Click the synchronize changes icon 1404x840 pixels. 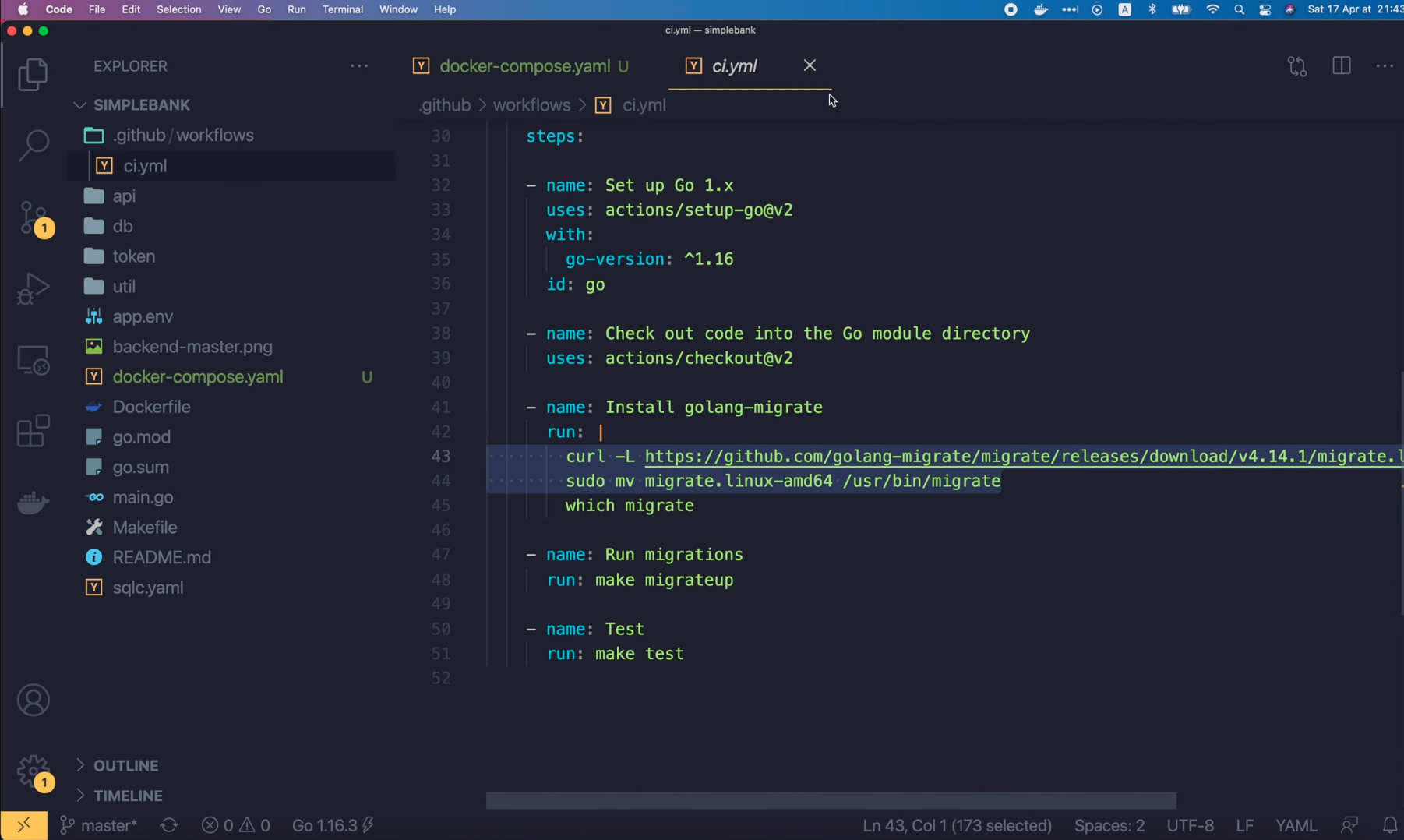tap(169, 824)
